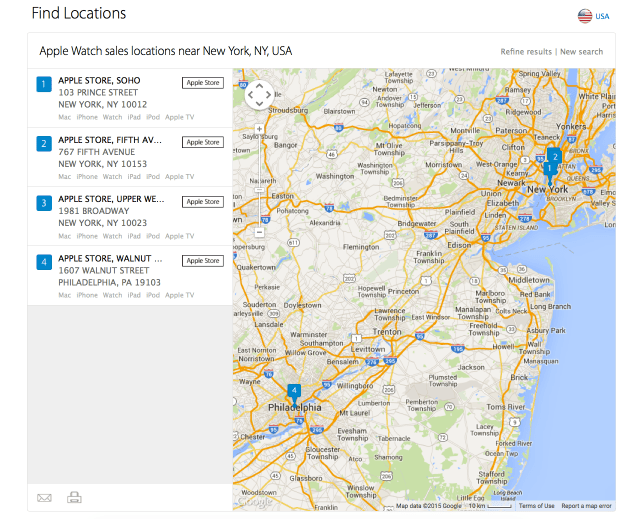Click iPhone label under Fifth Avenue store
Viewport: 640px width, 519px height.
87,177
